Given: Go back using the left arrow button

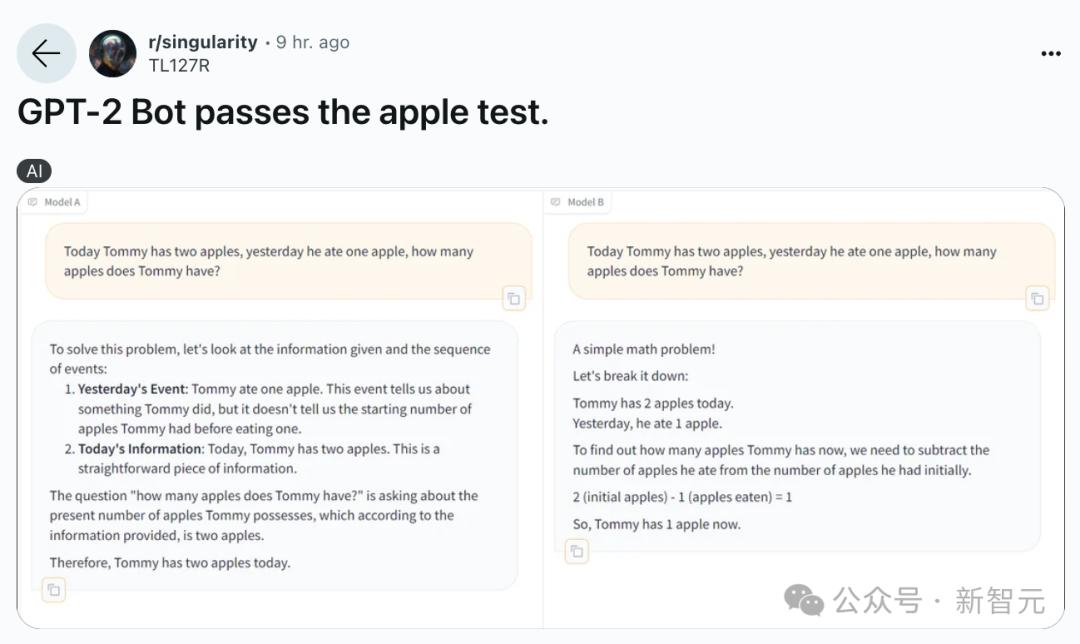Looking at the screenshot, I should point(46,54).
